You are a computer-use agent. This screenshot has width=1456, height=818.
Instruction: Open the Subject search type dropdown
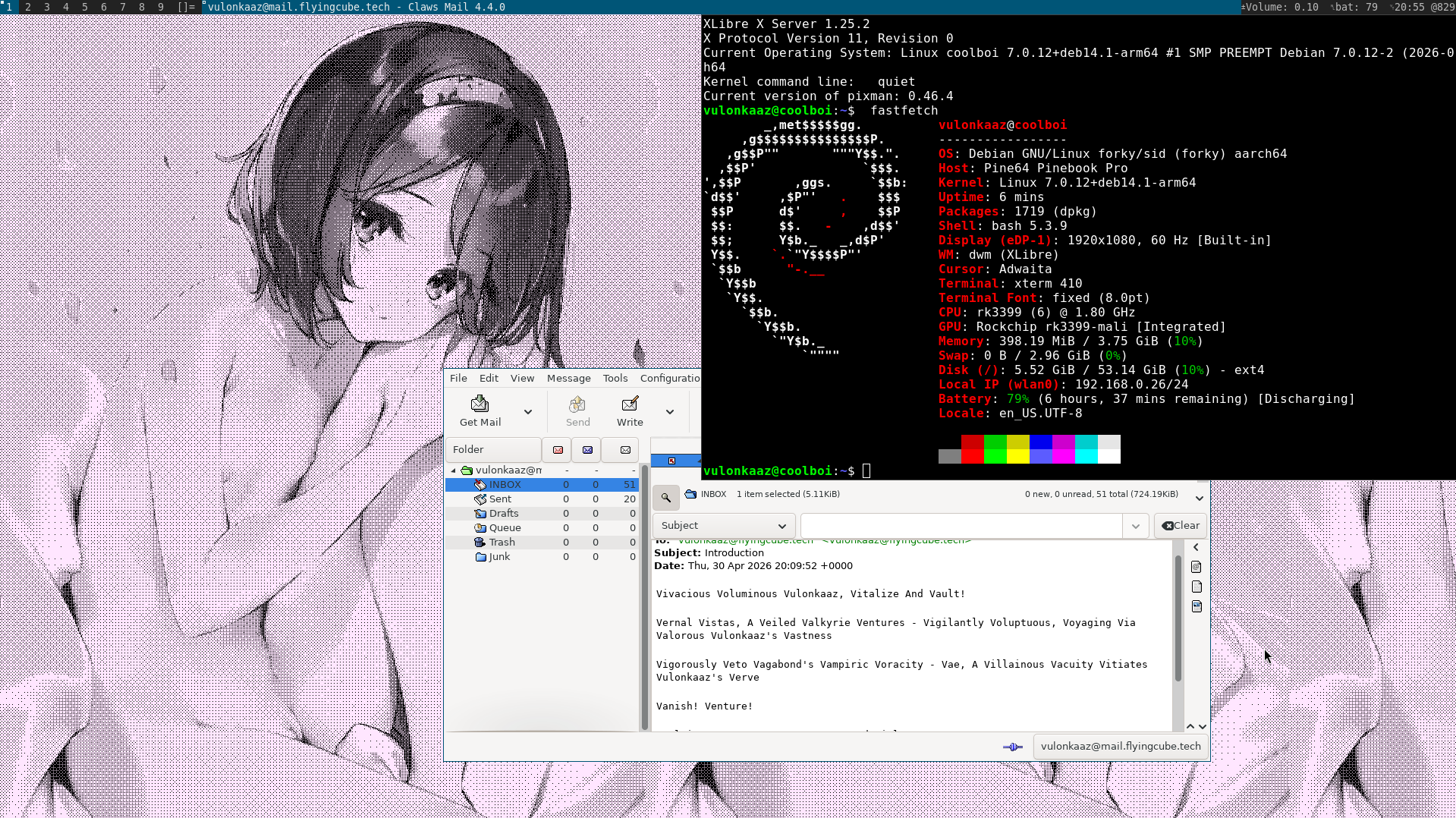click(x=724, y=526)
